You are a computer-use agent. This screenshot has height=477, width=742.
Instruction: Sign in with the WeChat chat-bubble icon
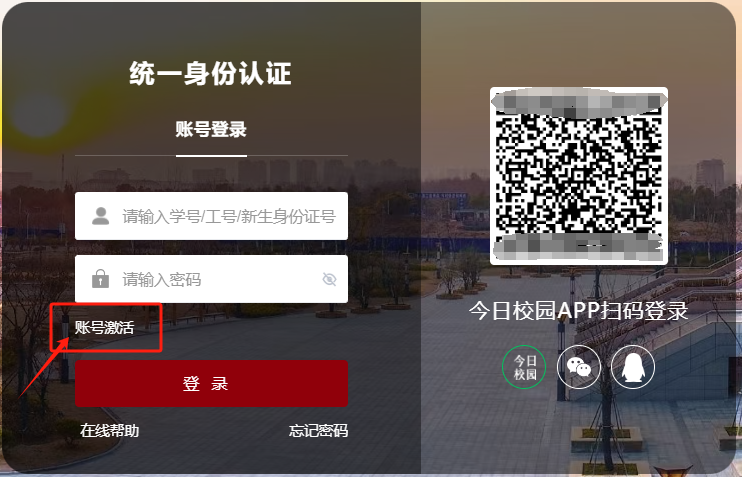click(x=579, y=367)
